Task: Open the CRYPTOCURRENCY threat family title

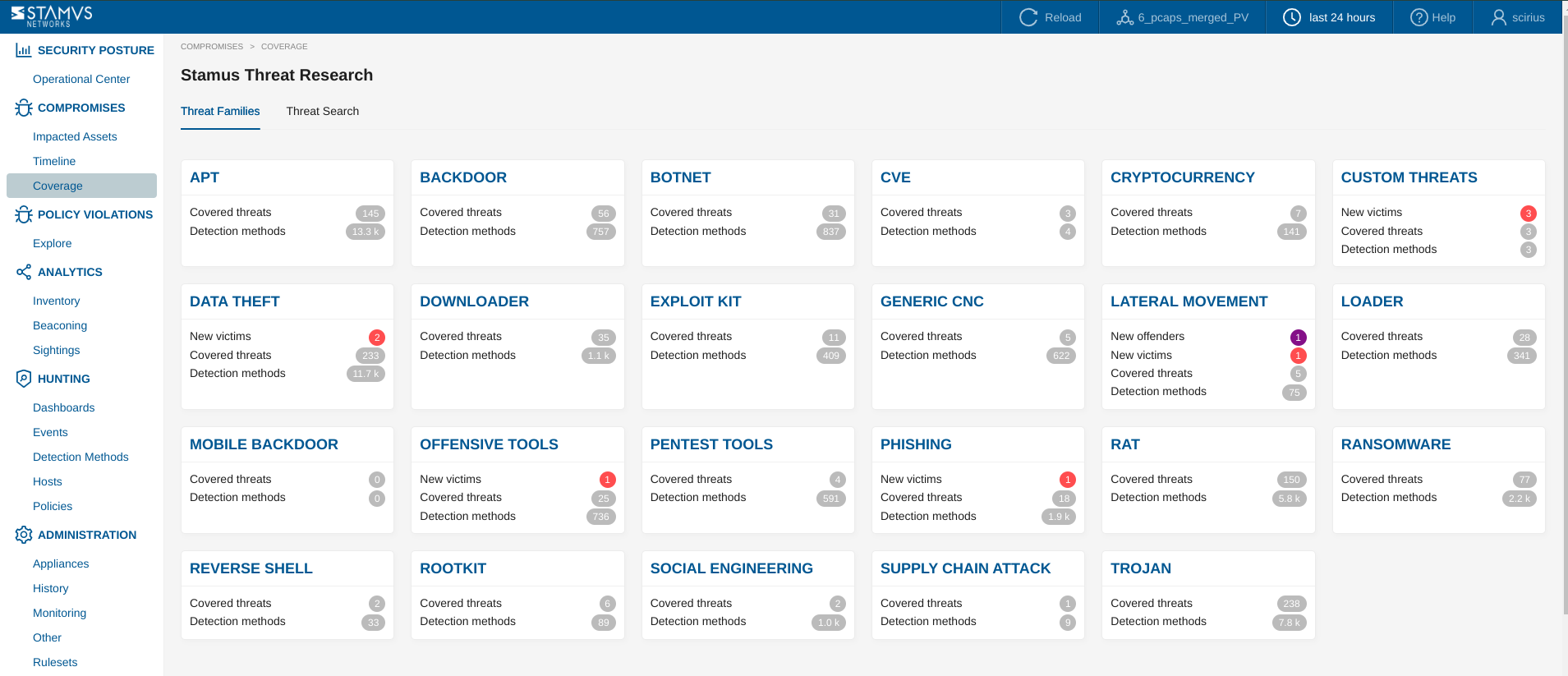Action: (x=1182, y=177)
